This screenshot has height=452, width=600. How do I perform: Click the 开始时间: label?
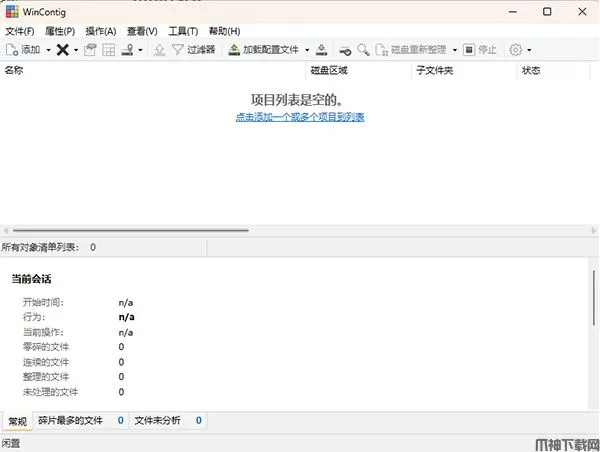[x=43, y=302]
